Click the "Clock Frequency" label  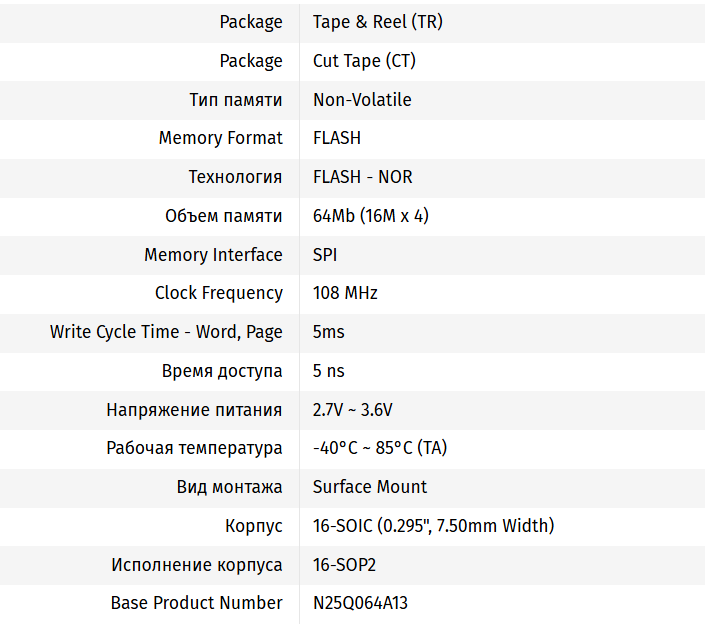click(218, 293)
